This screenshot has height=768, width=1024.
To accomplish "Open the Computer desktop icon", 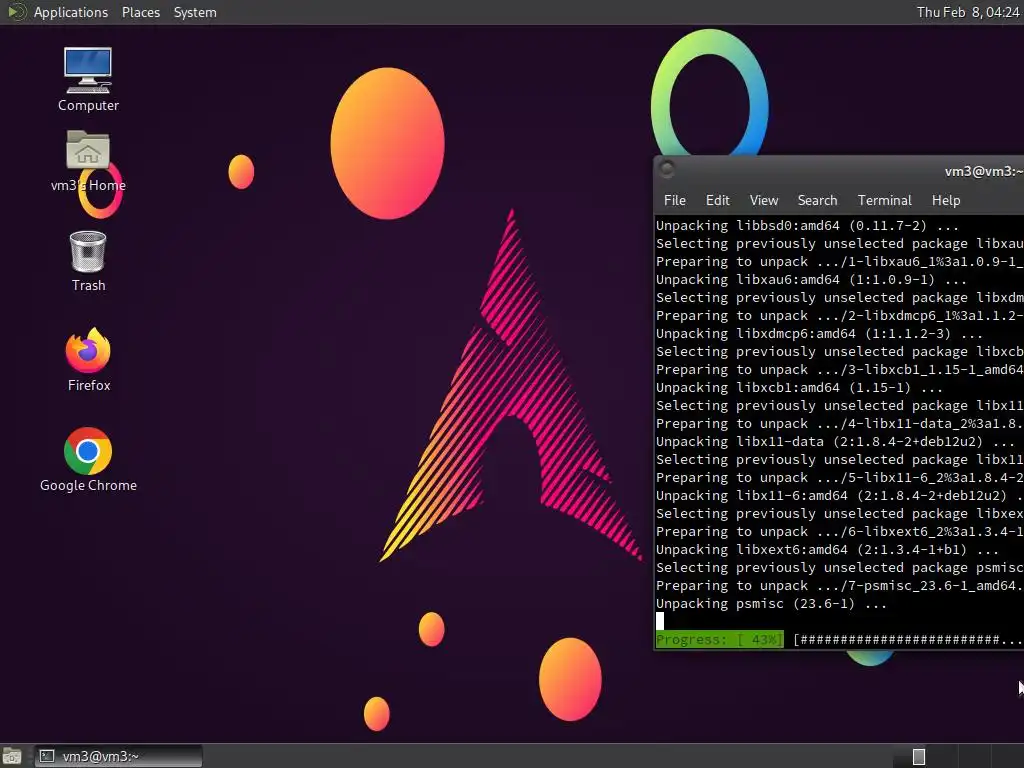I will [88, 79].
